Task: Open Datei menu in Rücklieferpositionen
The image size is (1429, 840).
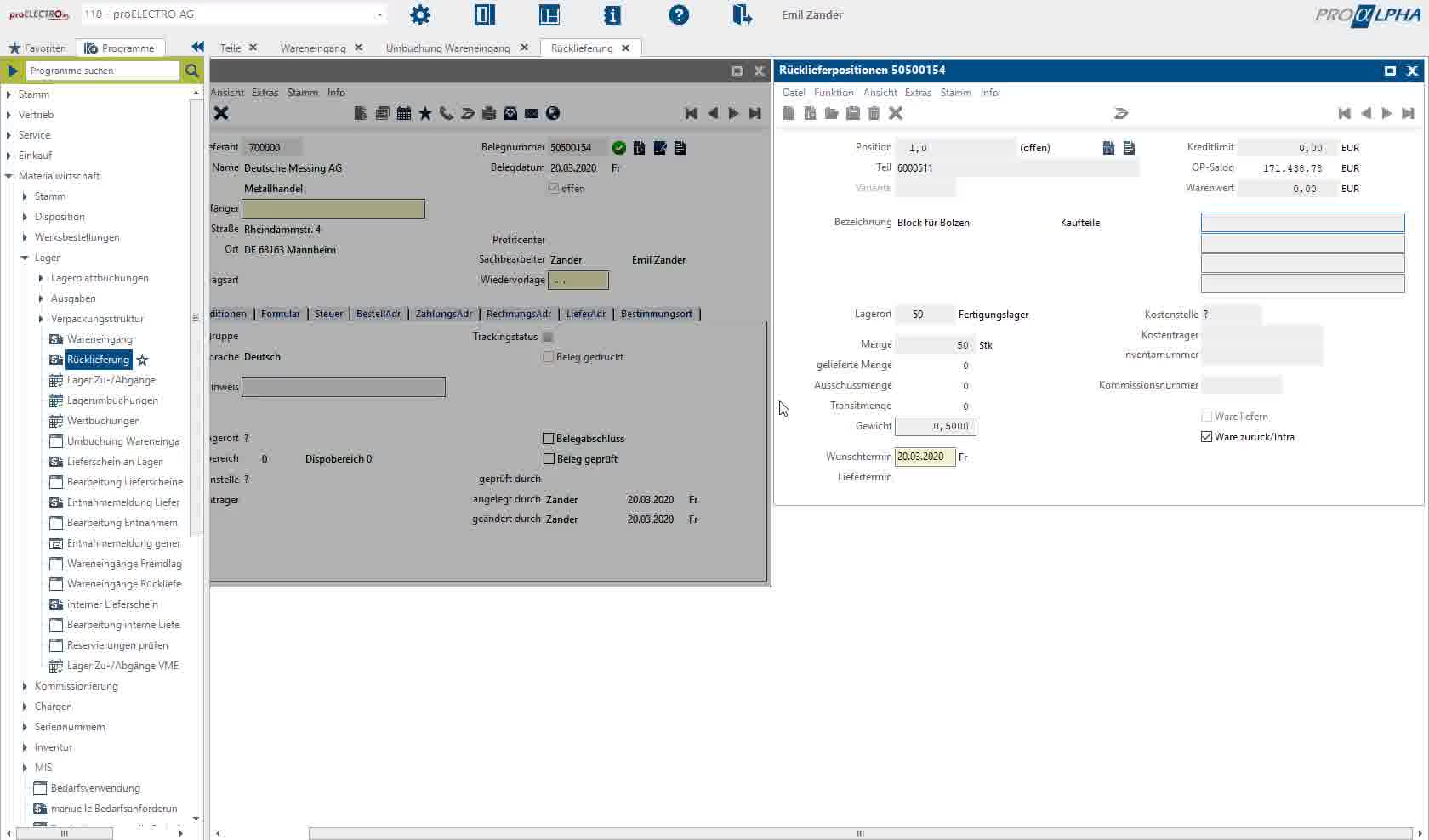Action: [794, 93]
